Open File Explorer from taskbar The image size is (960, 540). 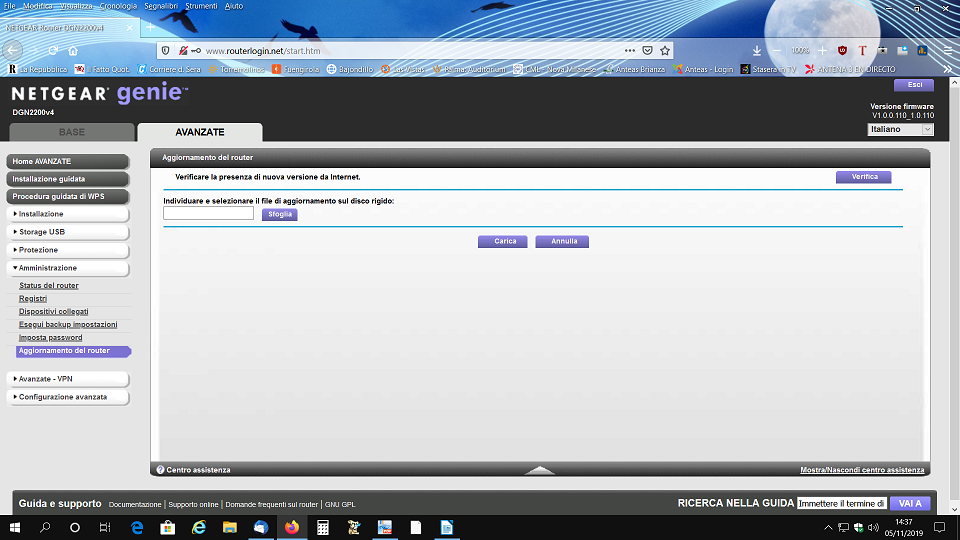(x=230, y=527)
